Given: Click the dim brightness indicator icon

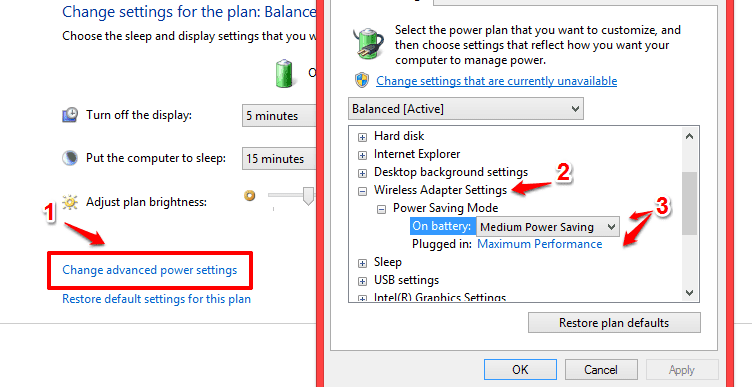Looking at the screenshot, I should pos(249,196).
